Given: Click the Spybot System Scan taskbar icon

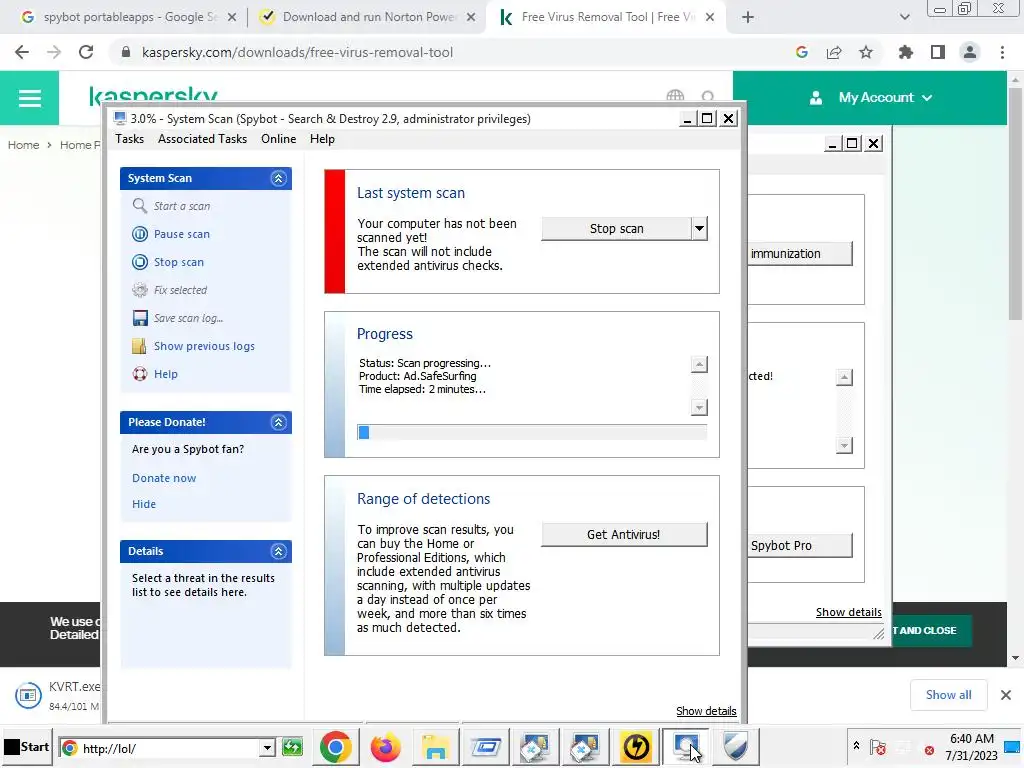Looking at the screenshot, I should [x=685, y=747].
